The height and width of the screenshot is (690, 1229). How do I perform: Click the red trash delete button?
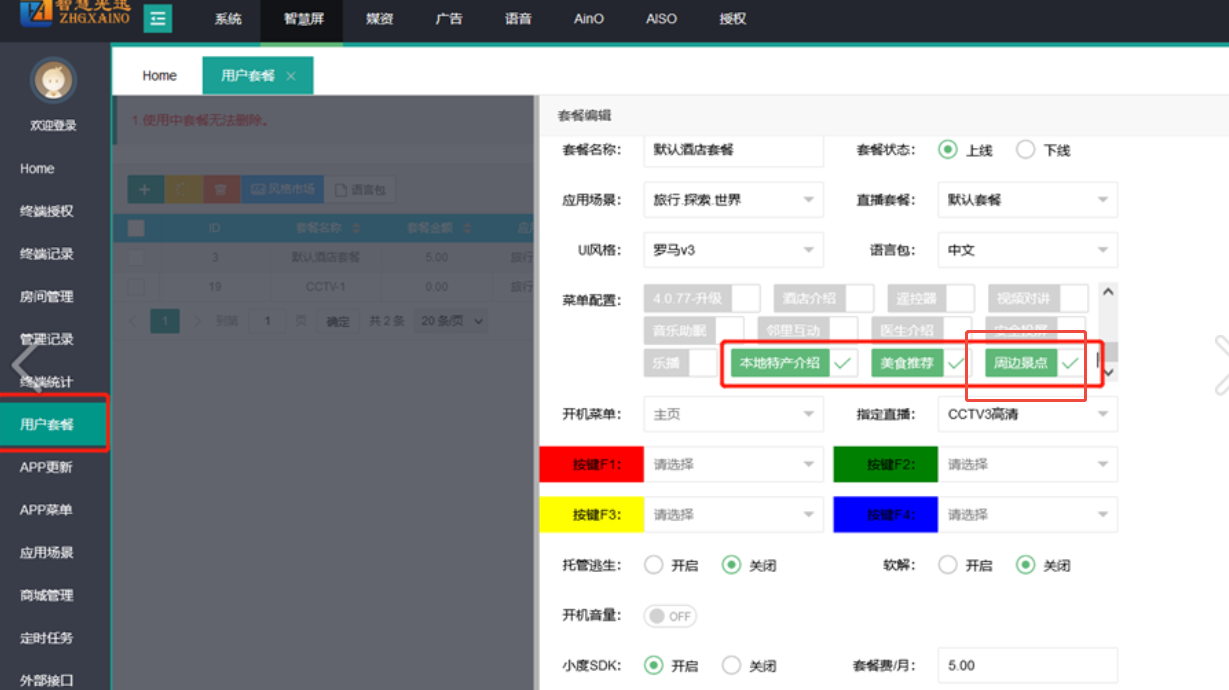point(220,189)
